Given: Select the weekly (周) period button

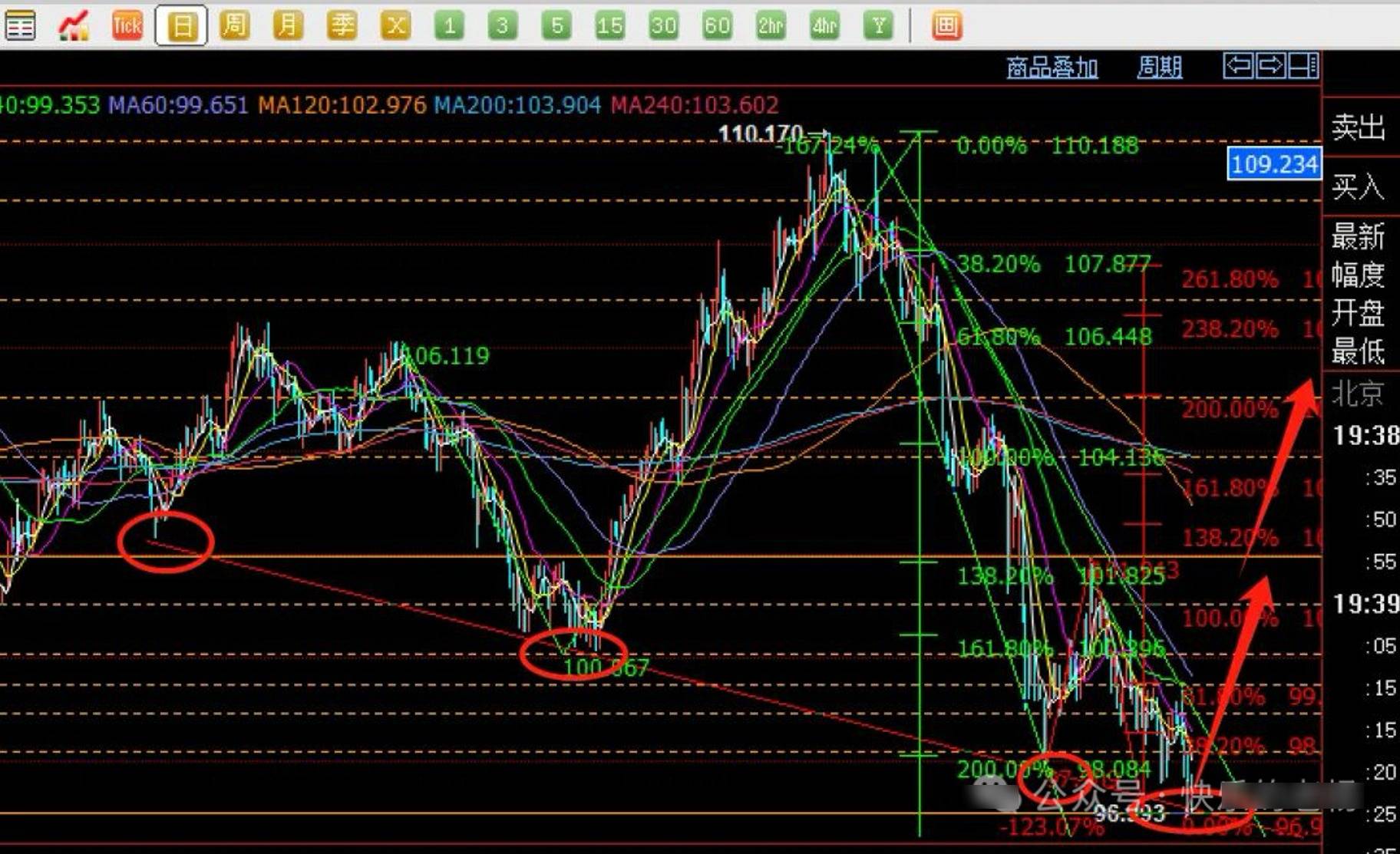Looking at the screenshot, I should pos(235,26).
